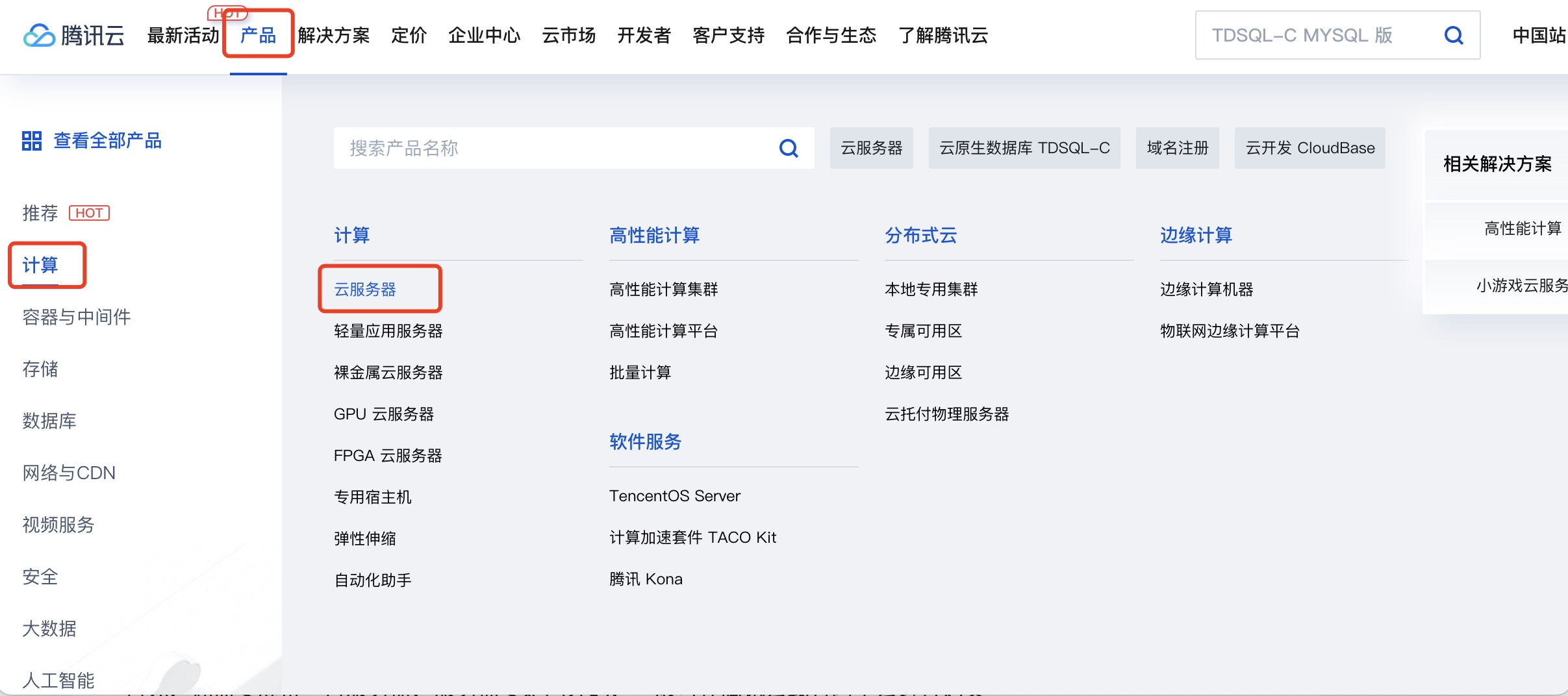Open the 开发者 menu
Viewport: 1568px width, 696px height.
coord(644,35)
